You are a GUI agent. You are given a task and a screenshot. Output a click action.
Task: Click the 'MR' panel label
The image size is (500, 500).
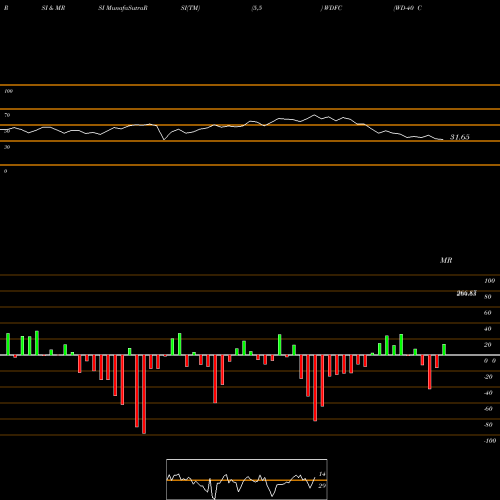[446, 260]
